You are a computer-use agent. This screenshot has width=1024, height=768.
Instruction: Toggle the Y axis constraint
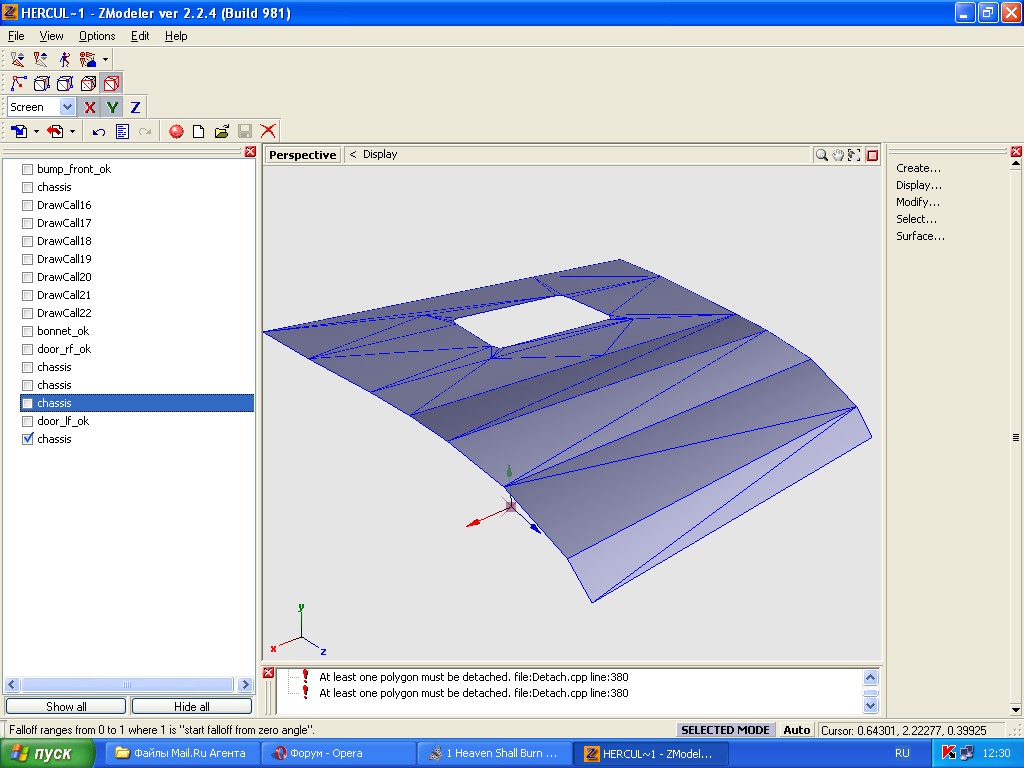click(112, 107)
